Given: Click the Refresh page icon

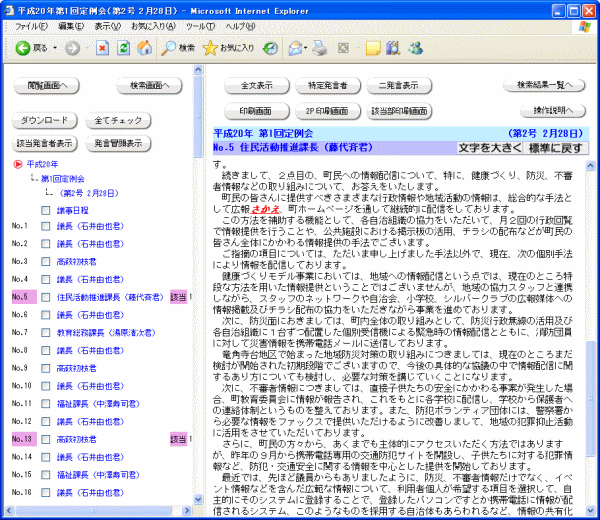Looking at the screenshot, I should pos(124,48).
